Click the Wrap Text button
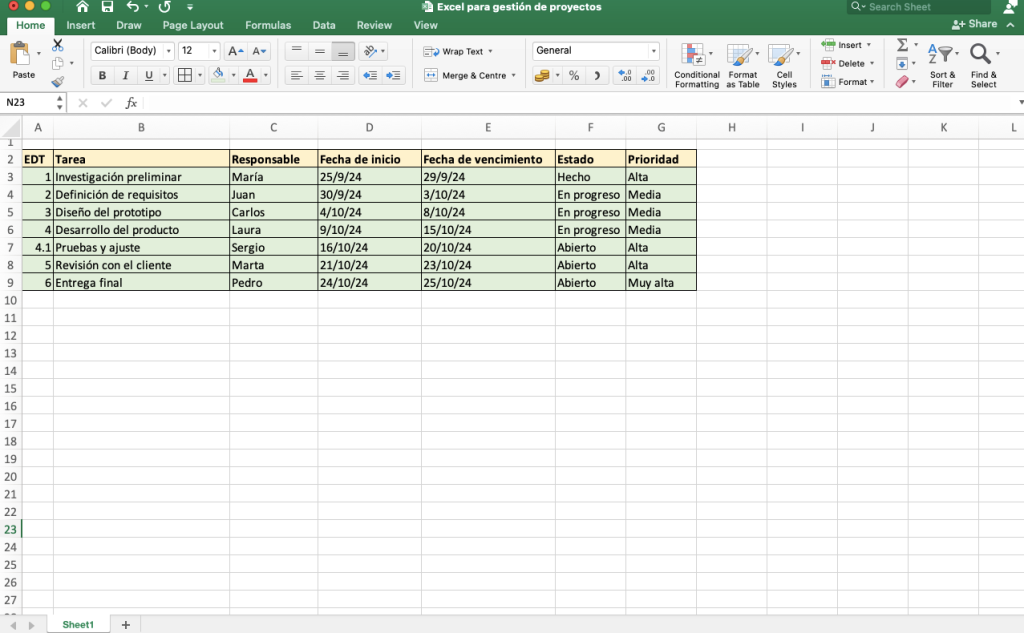Viewport: 1024px width, 633px height. point(458,51)
